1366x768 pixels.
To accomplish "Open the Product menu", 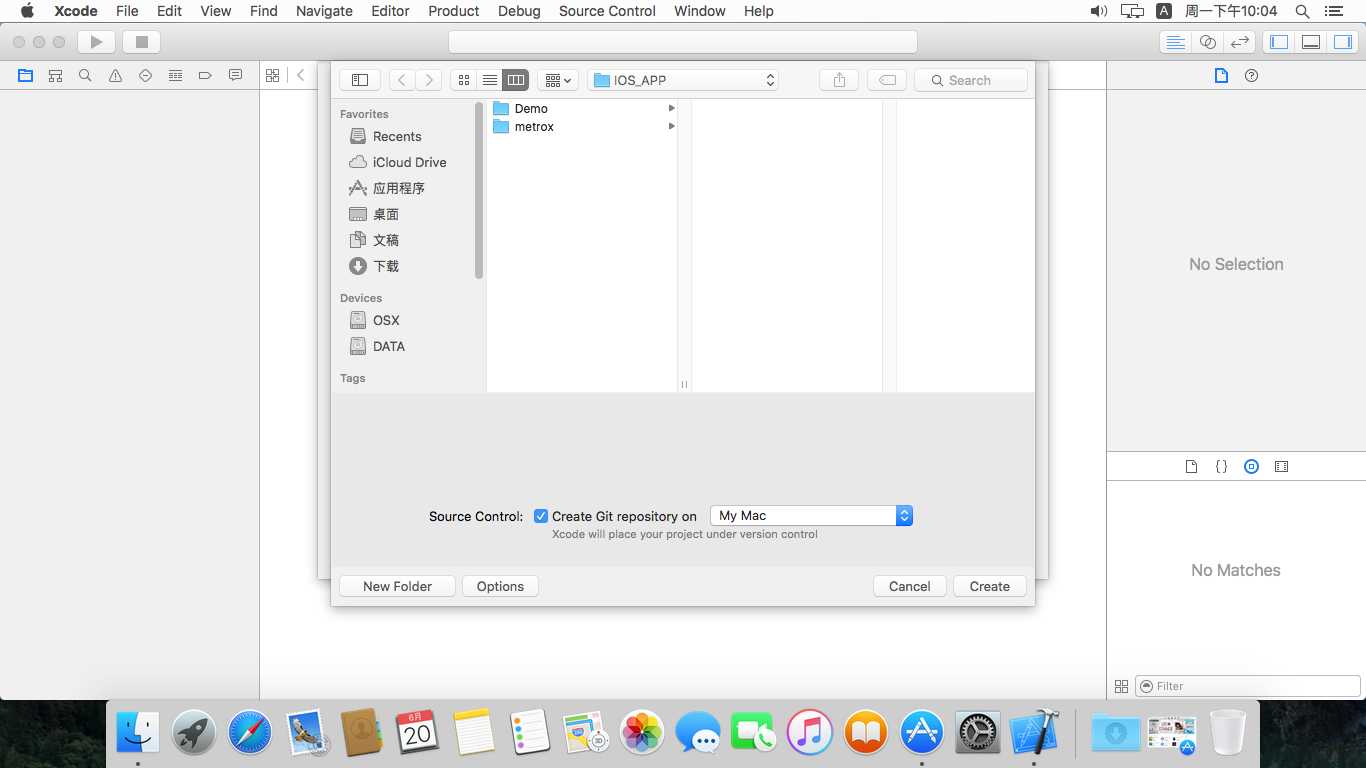I will [454, 11].
